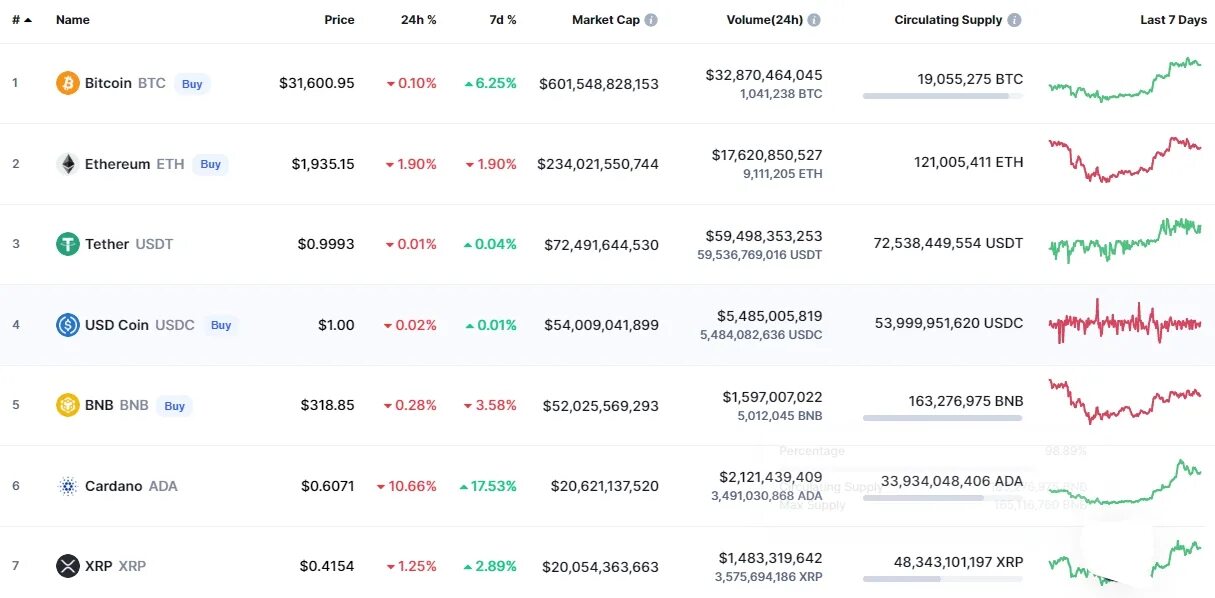
Task: Open Bitcoin last 7 days sparkline chart
Action: 1125,80
